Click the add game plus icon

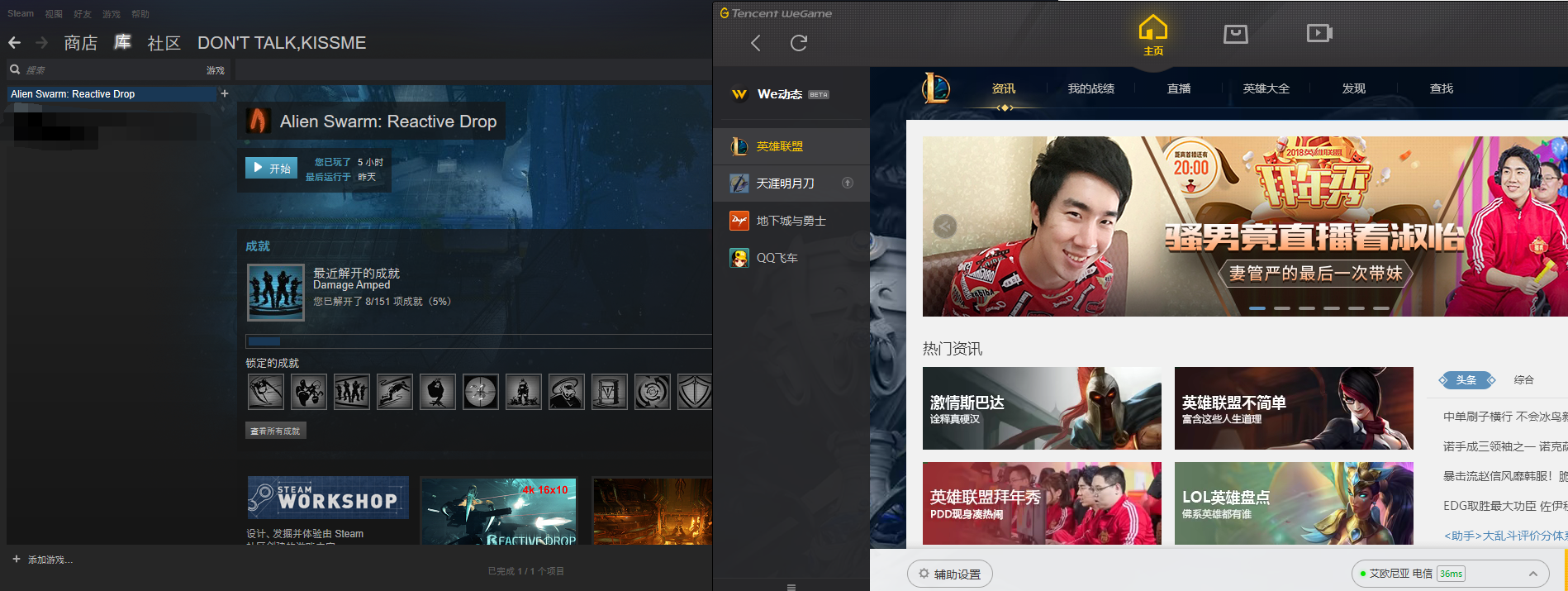16,560
